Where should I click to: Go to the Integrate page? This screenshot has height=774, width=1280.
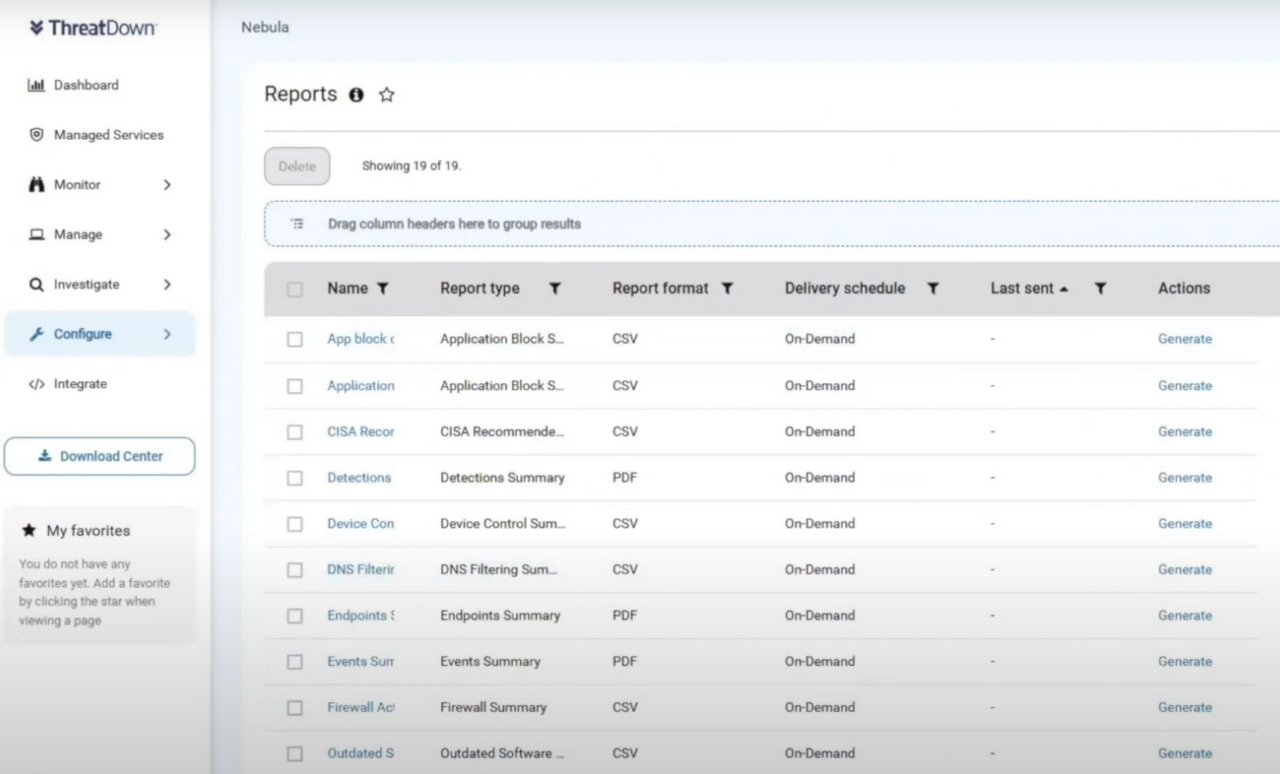[x=78, y=383]
